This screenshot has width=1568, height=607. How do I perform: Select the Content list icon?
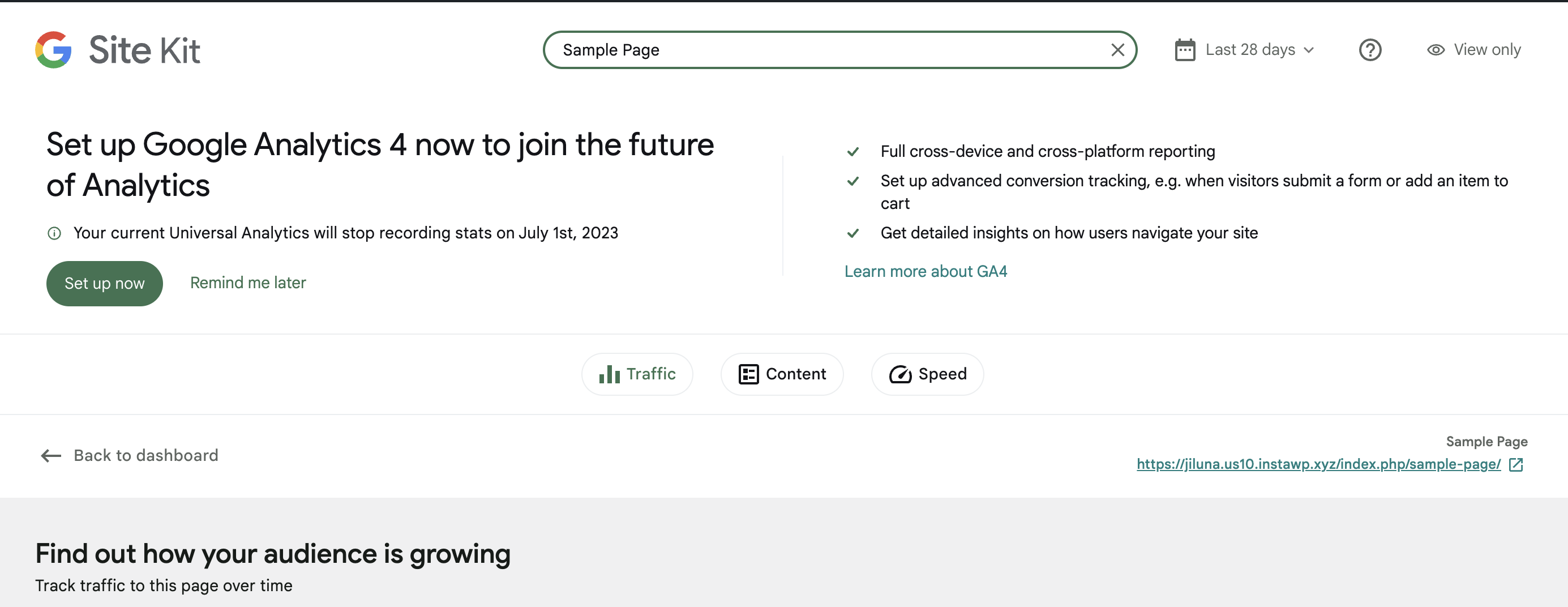click(749, 374)
